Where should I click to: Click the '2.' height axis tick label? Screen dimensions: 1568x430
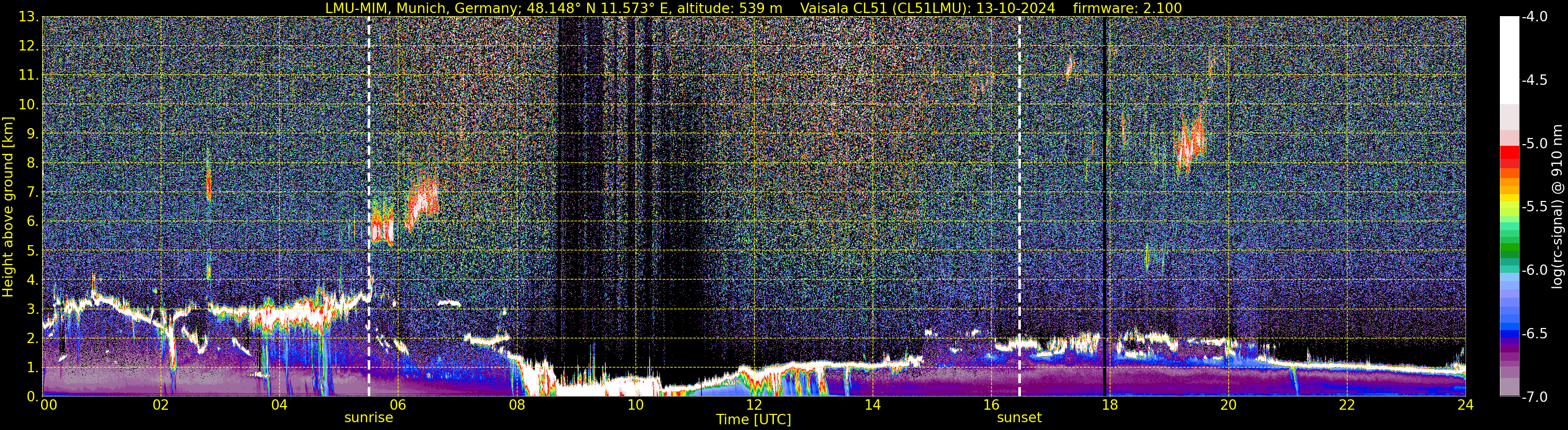coord(33,339)
